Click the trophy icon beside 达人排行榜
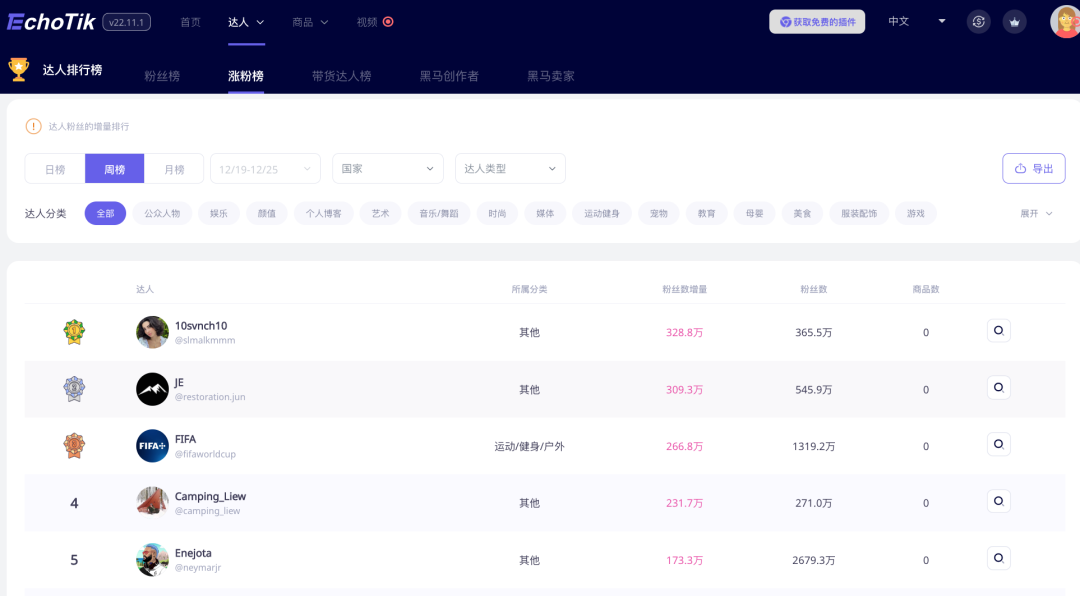 [x=19, y=70]
